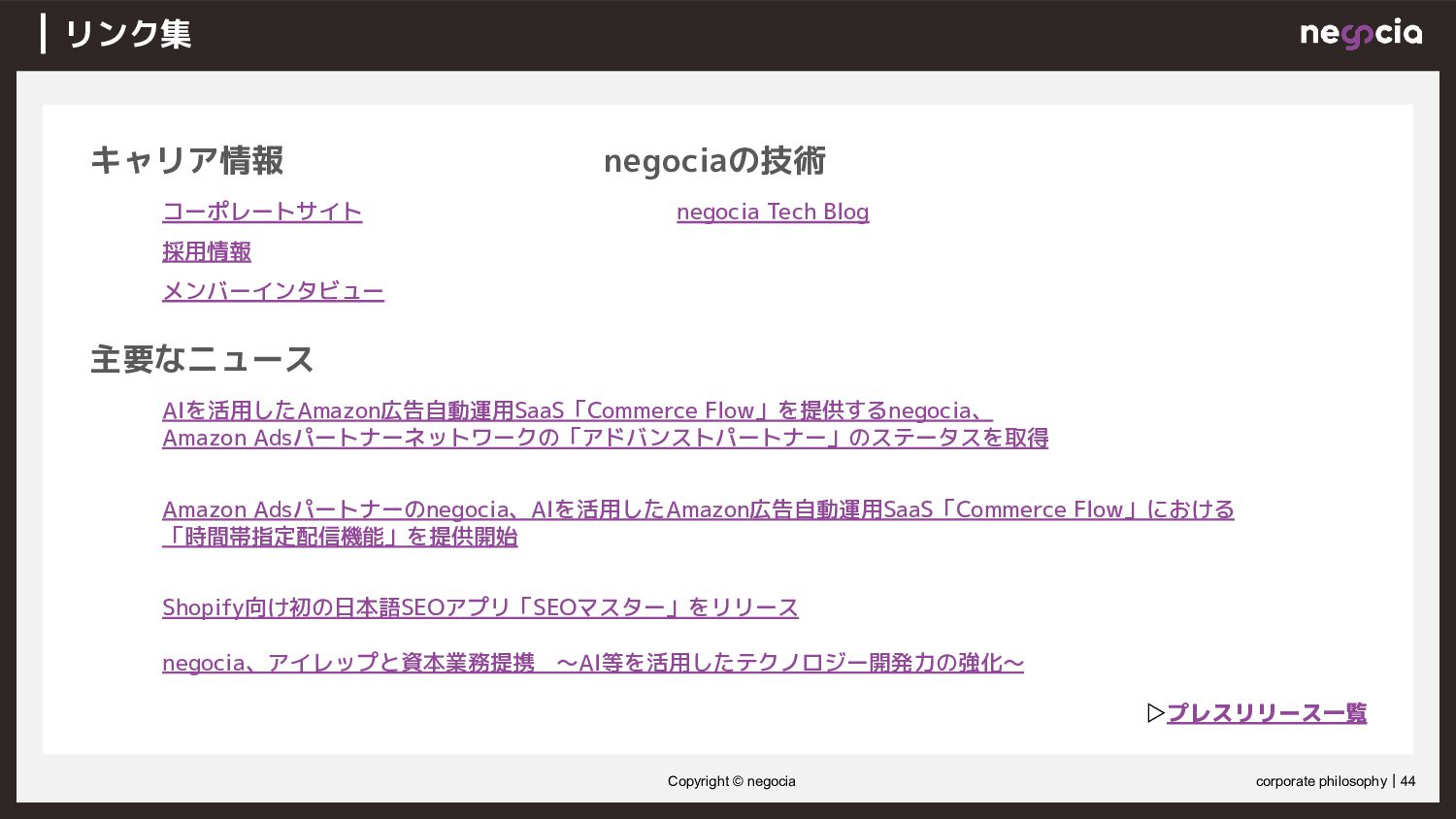
Task: Open the アイレップ資本業務提携 news link
Action: tap(593, 663)
